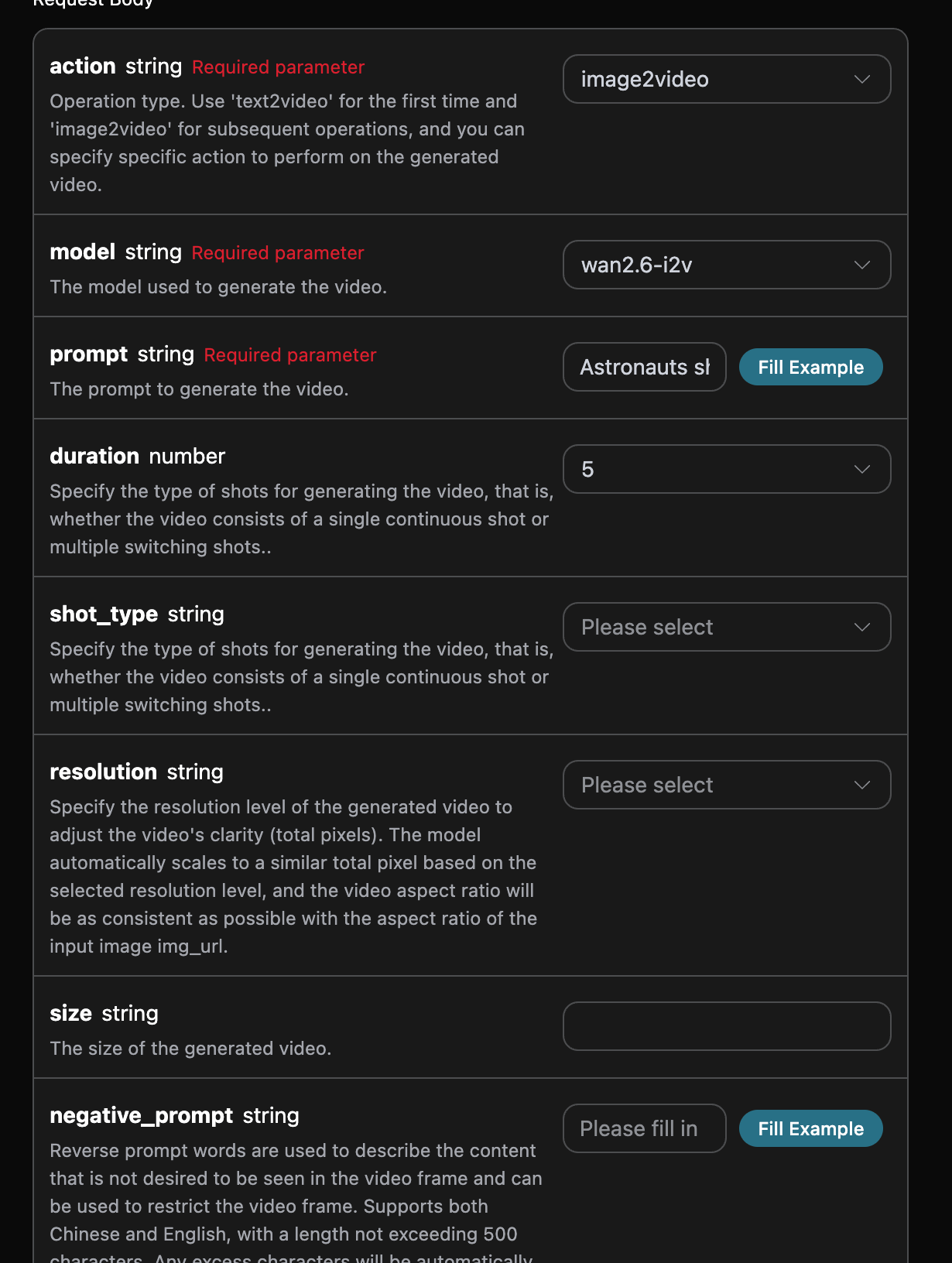Click the chevron arrow in the action dropdown
Screen dimensions: 952x1263
coord(861,79)
